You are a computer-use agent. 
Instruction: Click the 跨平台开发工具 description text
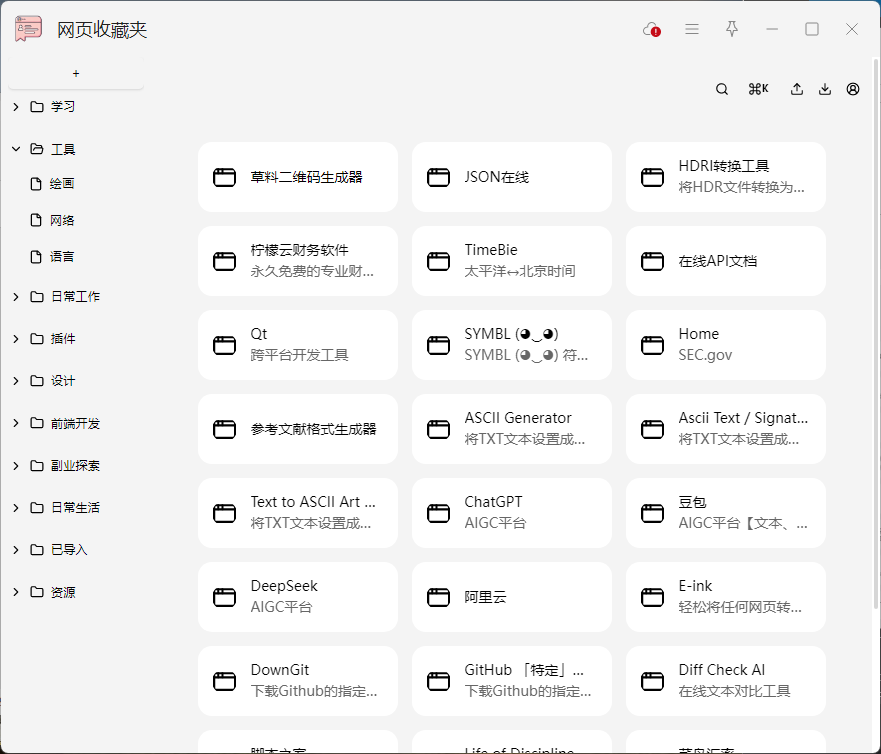click(x=299, y=355)
